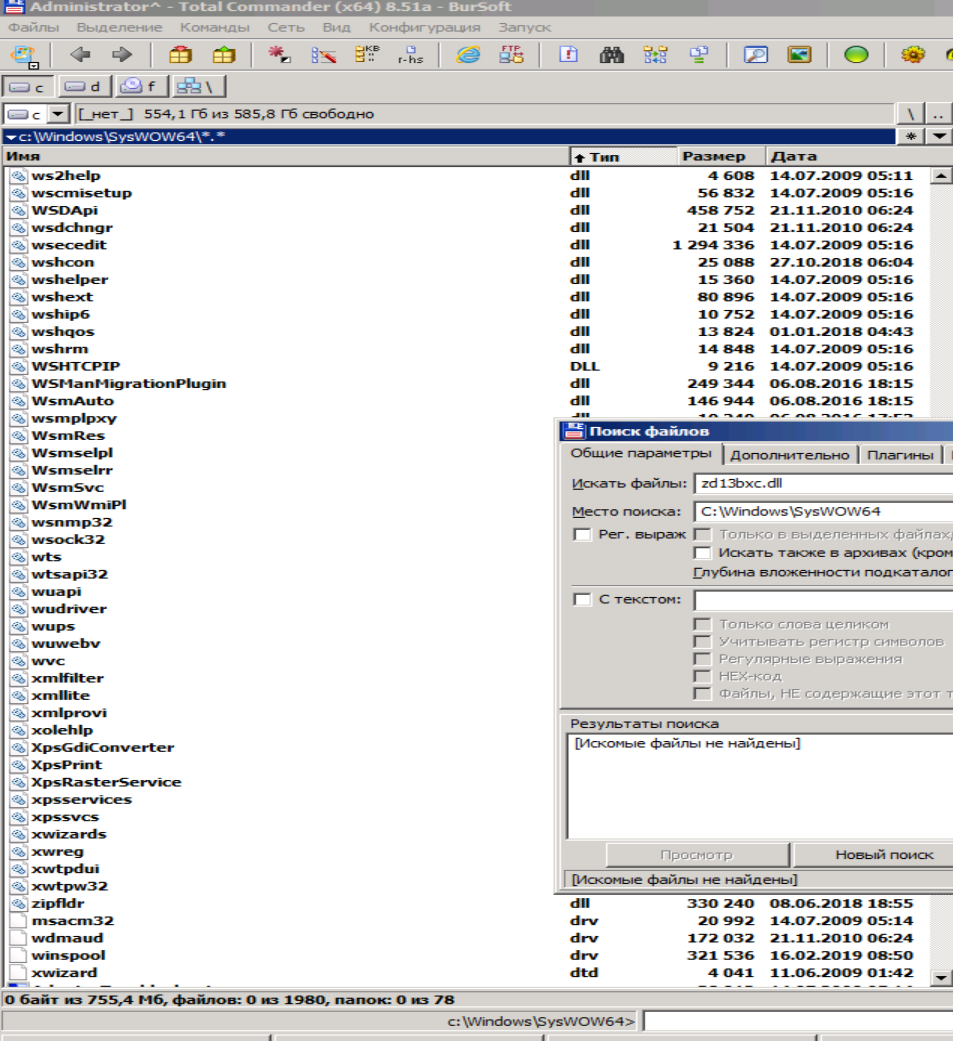Toggle Искать также в архивах checkbox
Viewport: 953px width, 1041px height.
[x=702, y=553]
